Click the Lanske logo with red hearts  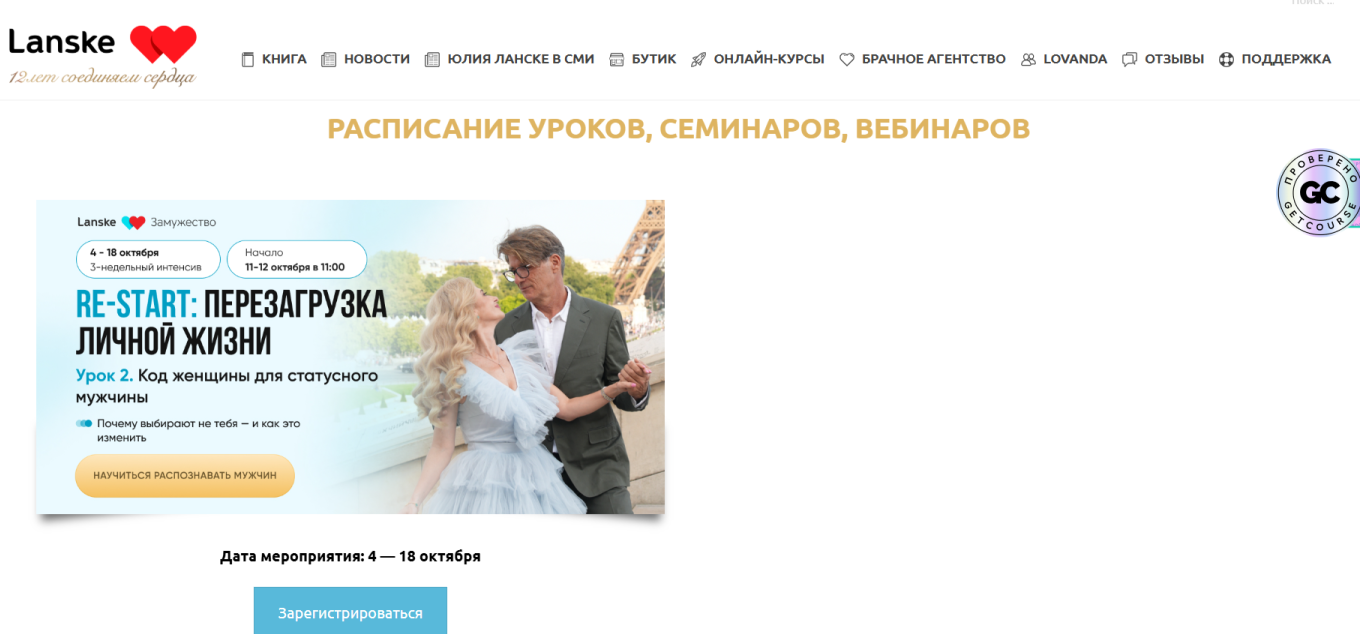[x=102, y=56]
